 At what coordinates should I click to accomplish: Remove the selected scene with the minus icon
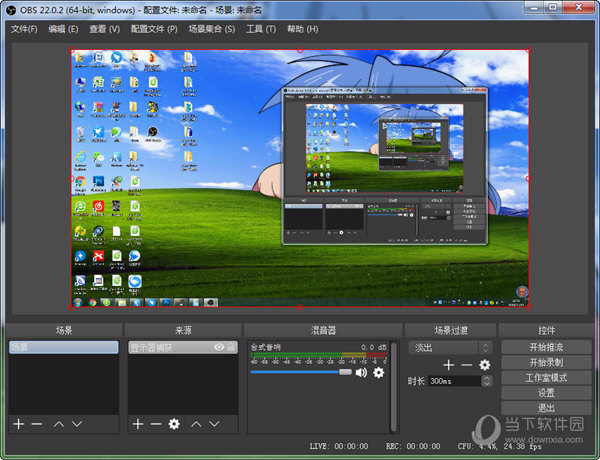click(37, 424)
